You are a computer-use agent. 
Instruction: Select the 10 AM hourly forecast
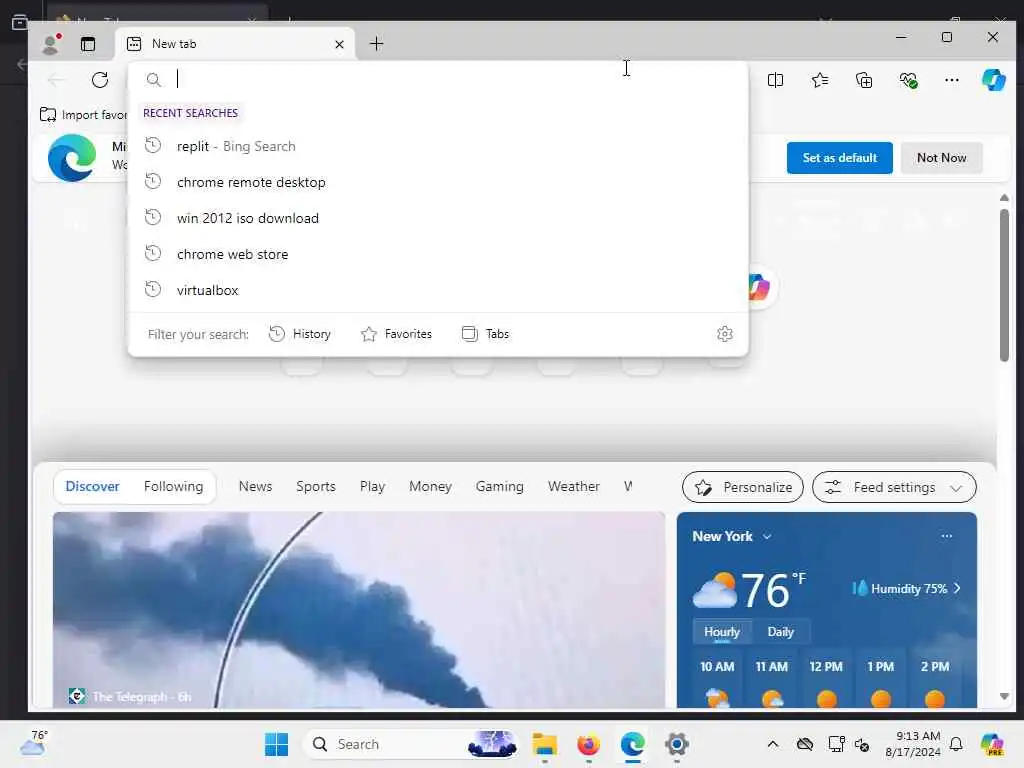pyautogui.click(x=717, y=679)
